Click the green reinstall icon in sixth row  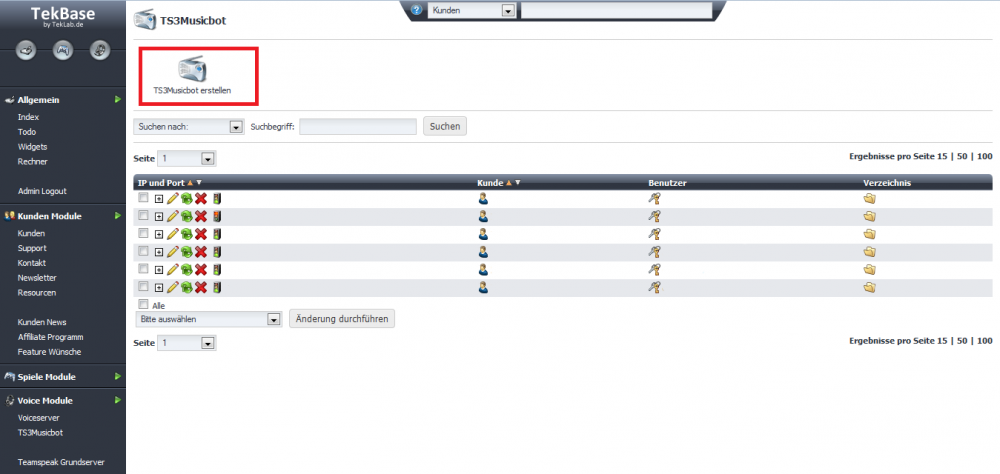[186, 287]
